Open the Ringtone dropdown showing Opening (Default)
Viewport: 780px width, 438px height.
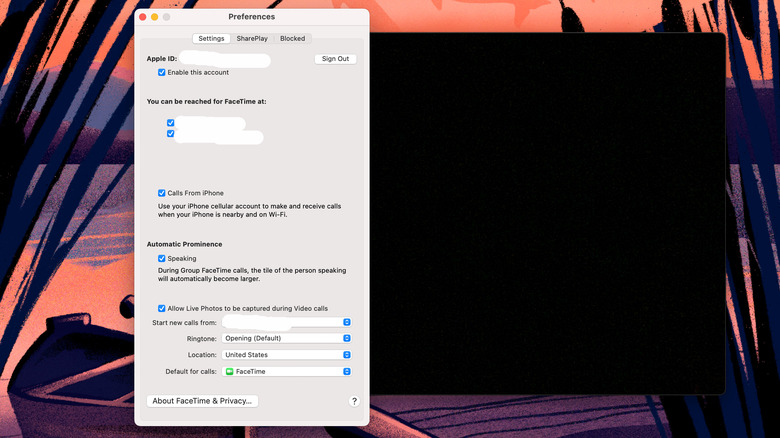(287, 338)
